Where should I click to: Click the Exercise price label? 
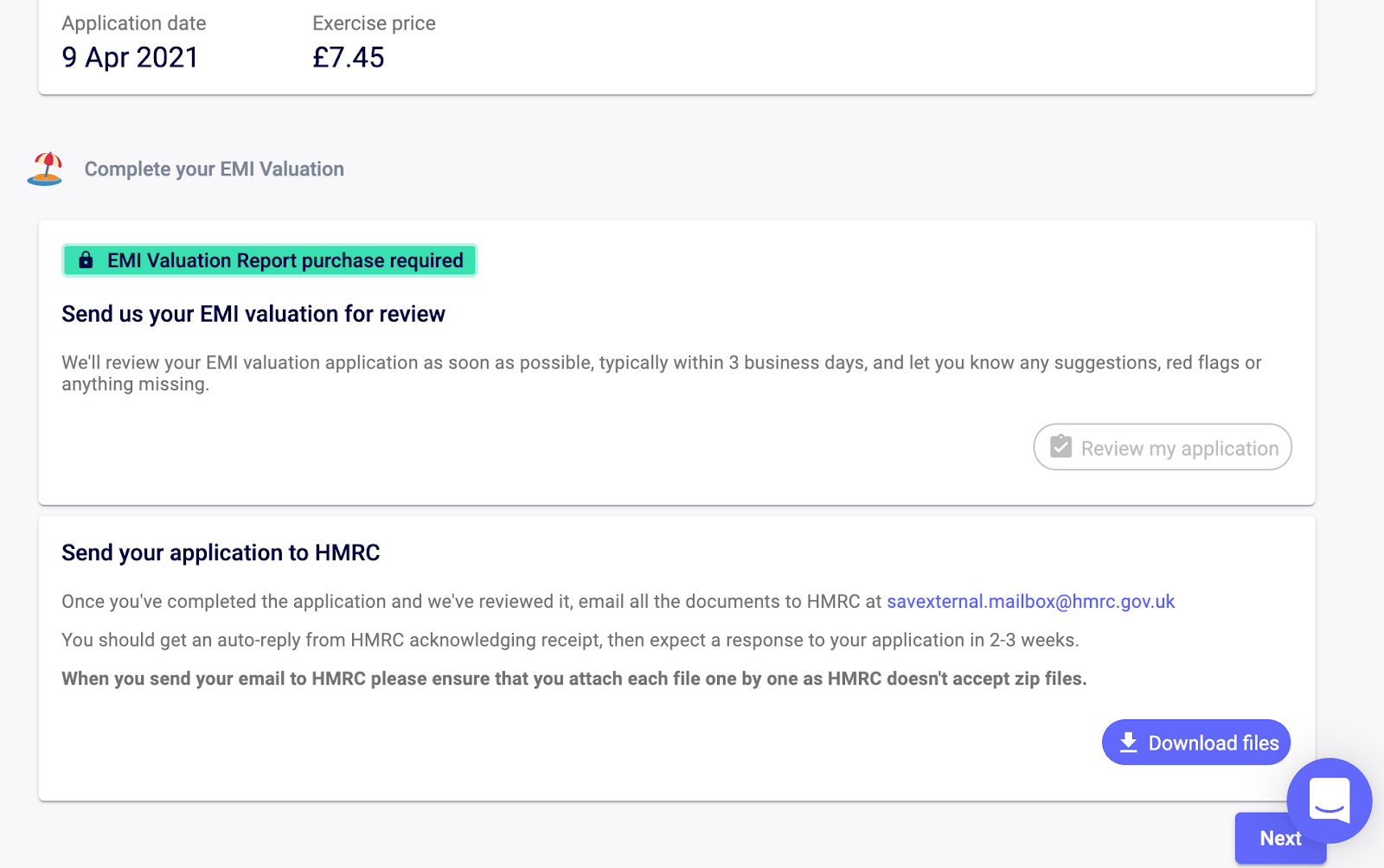pyautogui.click(x=374, y=23)
